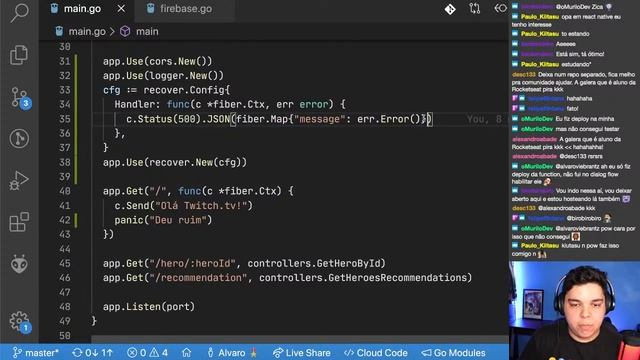This screenshot has width=640, height=360.
Task: Click the streamer webcam overlay
Action: tap(574, 311)
